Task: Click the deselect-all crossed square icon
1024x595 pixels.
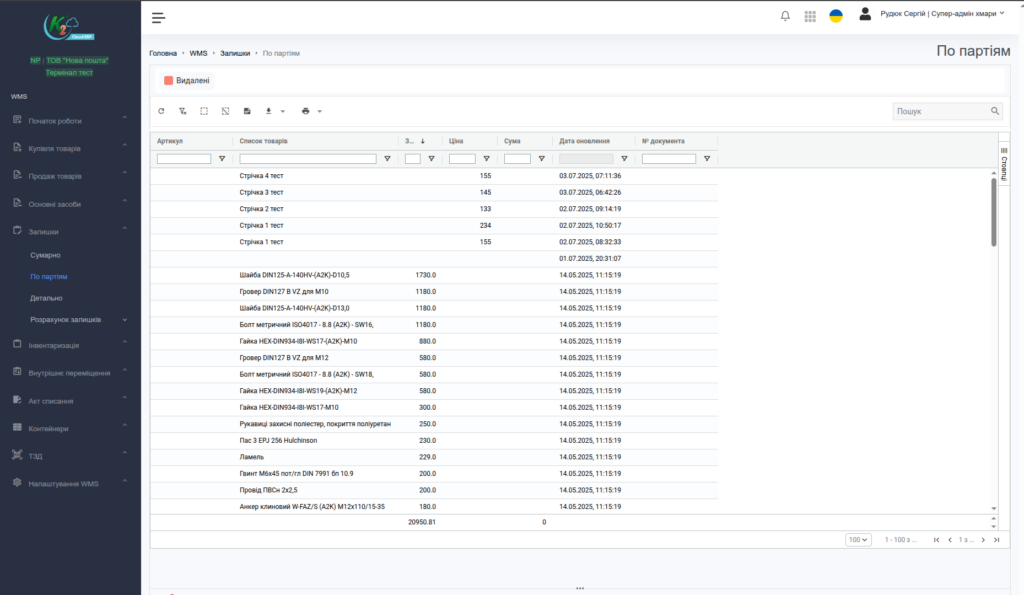Action: (226, 111)
